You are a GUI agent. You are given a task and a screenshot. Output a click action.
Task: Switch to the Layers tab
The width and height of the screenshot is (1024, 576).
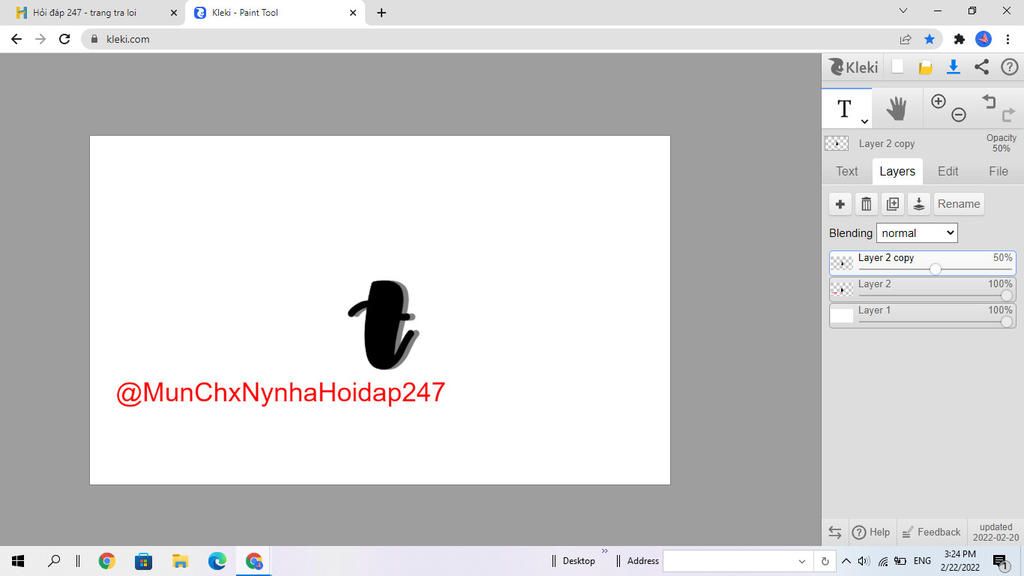(x=897, y=171)
